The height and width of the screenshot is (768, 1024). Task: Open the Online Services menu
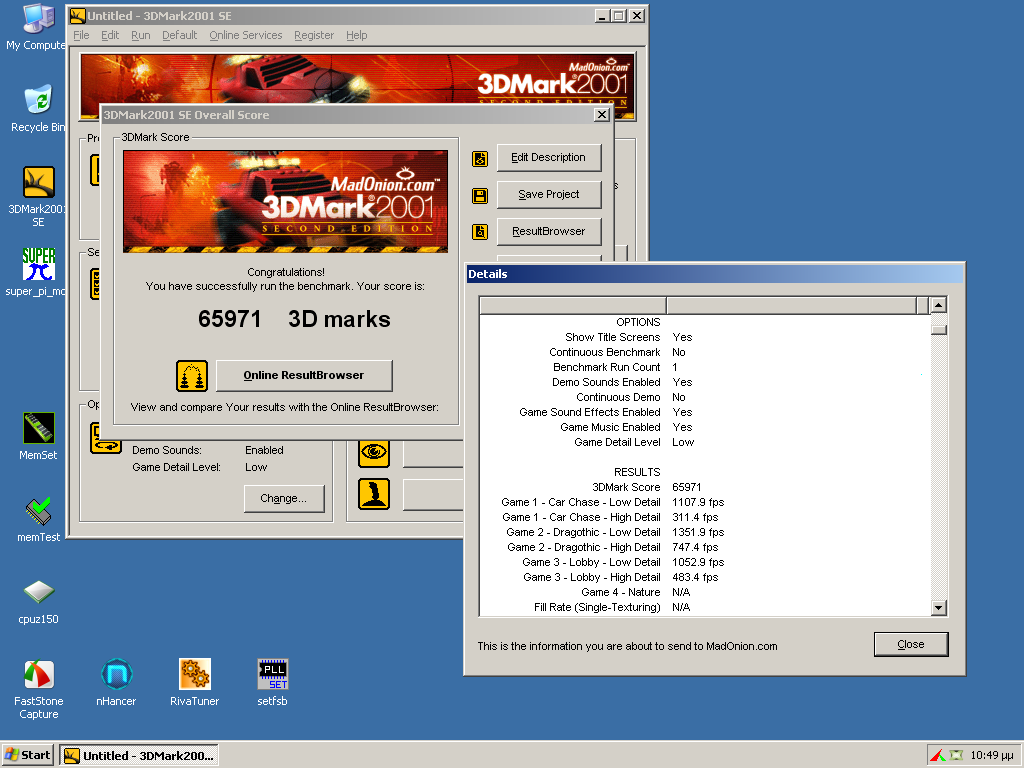tap(245, 35)
